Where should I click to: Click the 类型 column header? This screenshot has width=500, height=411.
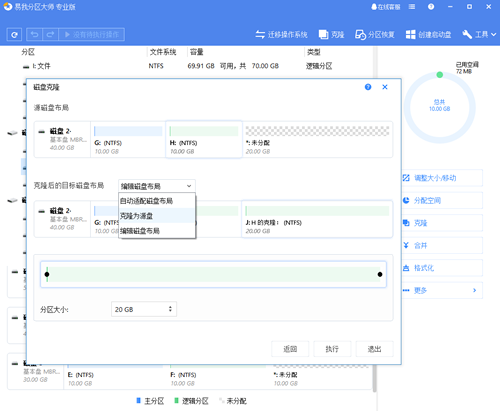coord(314,52)
